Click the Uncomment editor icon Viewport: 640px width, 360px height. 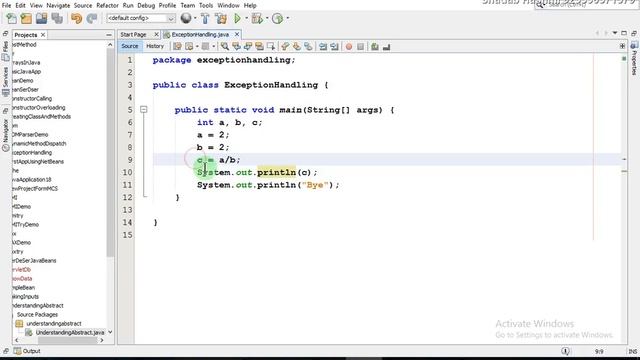pyautogui.click(x=386, y=47)
